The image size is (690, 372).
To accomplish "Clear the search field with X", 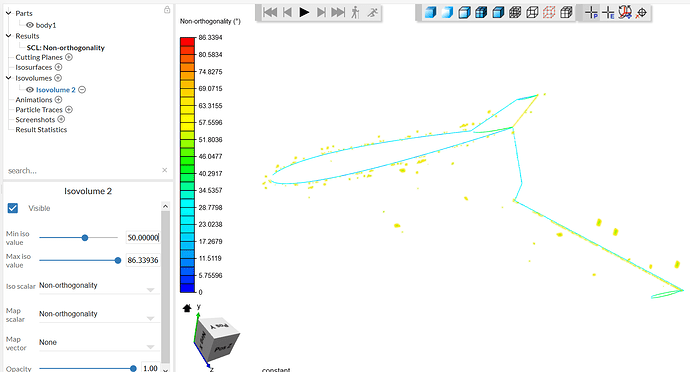I will click(165, 170).
